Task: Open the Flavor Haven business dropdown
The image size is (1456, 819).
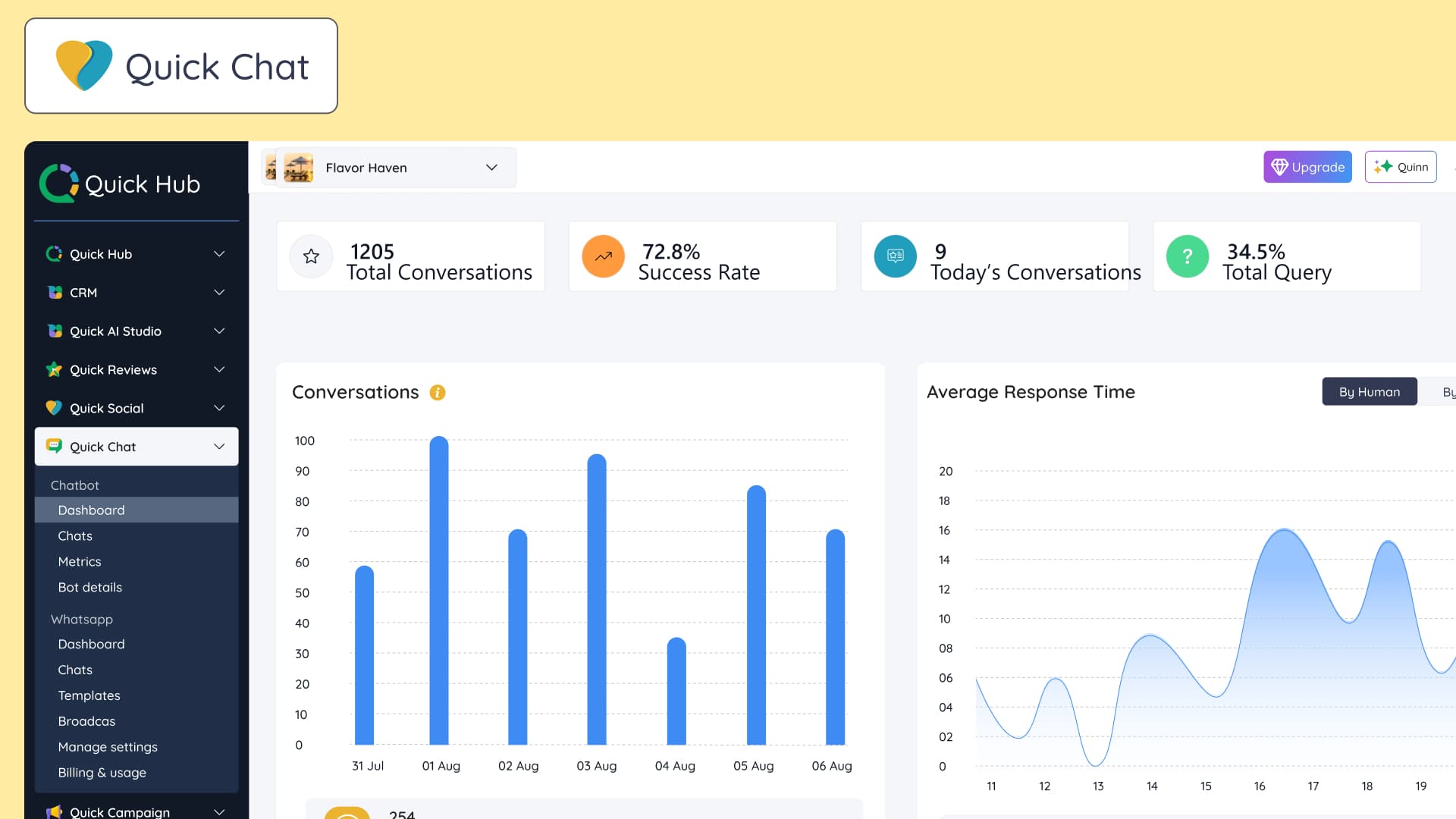Action: pos(491,168)
